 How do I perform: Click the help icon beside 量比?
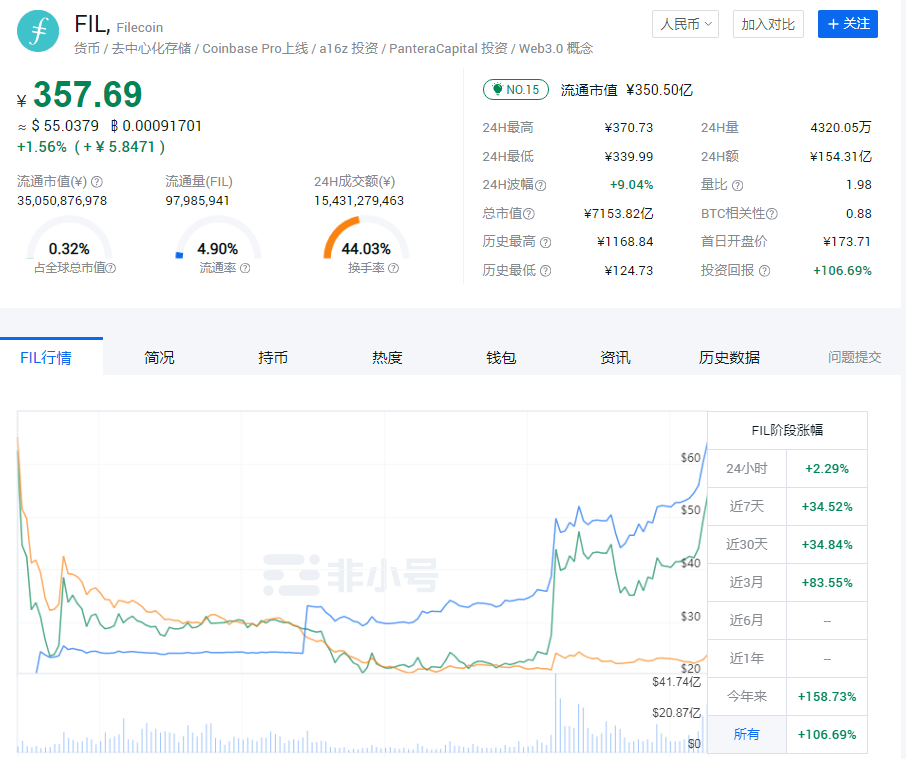(x=737, y=185)
